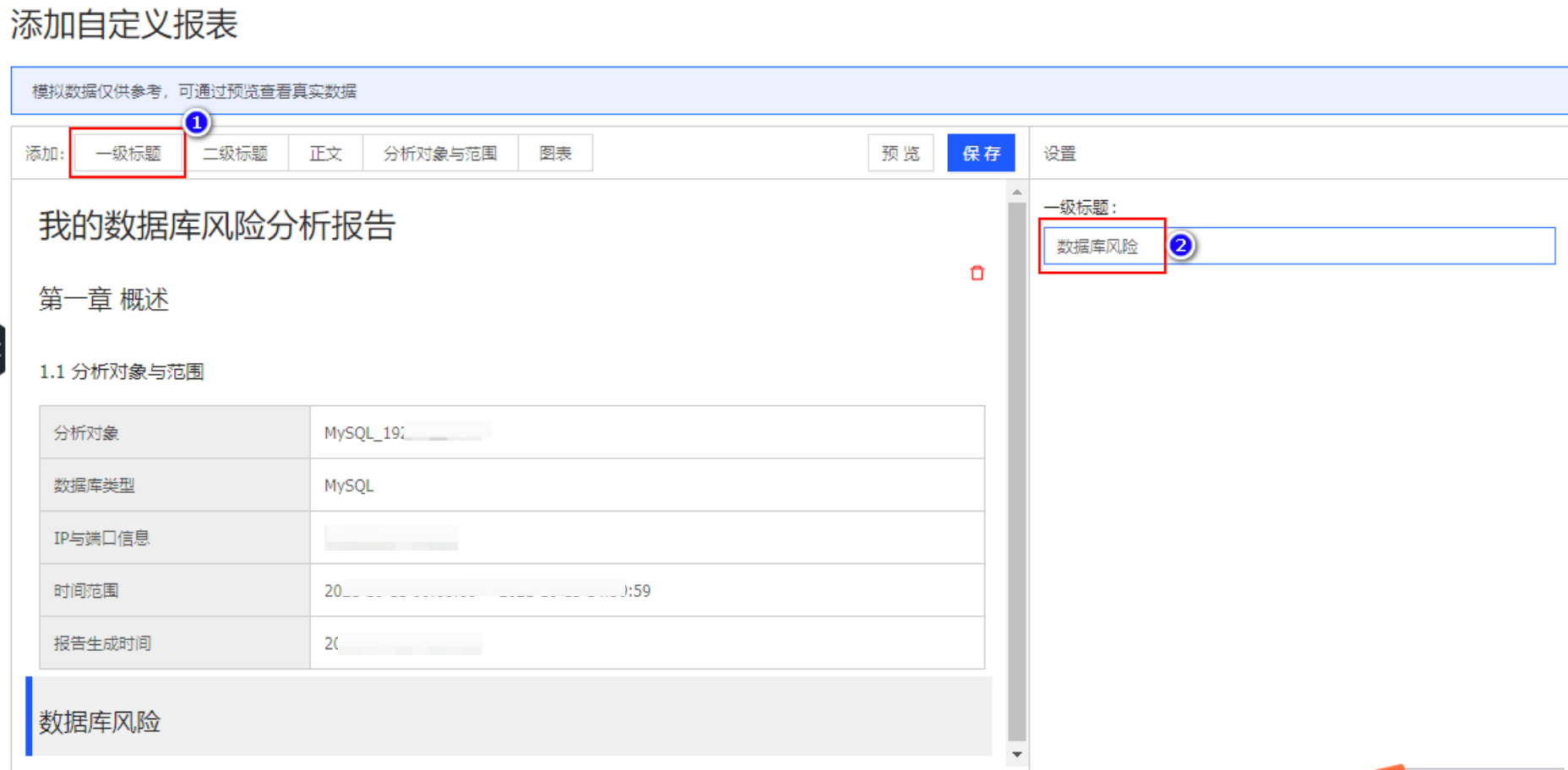1568x770 pixels.
Task: Click the 模拟数据仅供参考 info banner text
Action: click(194, 91)
